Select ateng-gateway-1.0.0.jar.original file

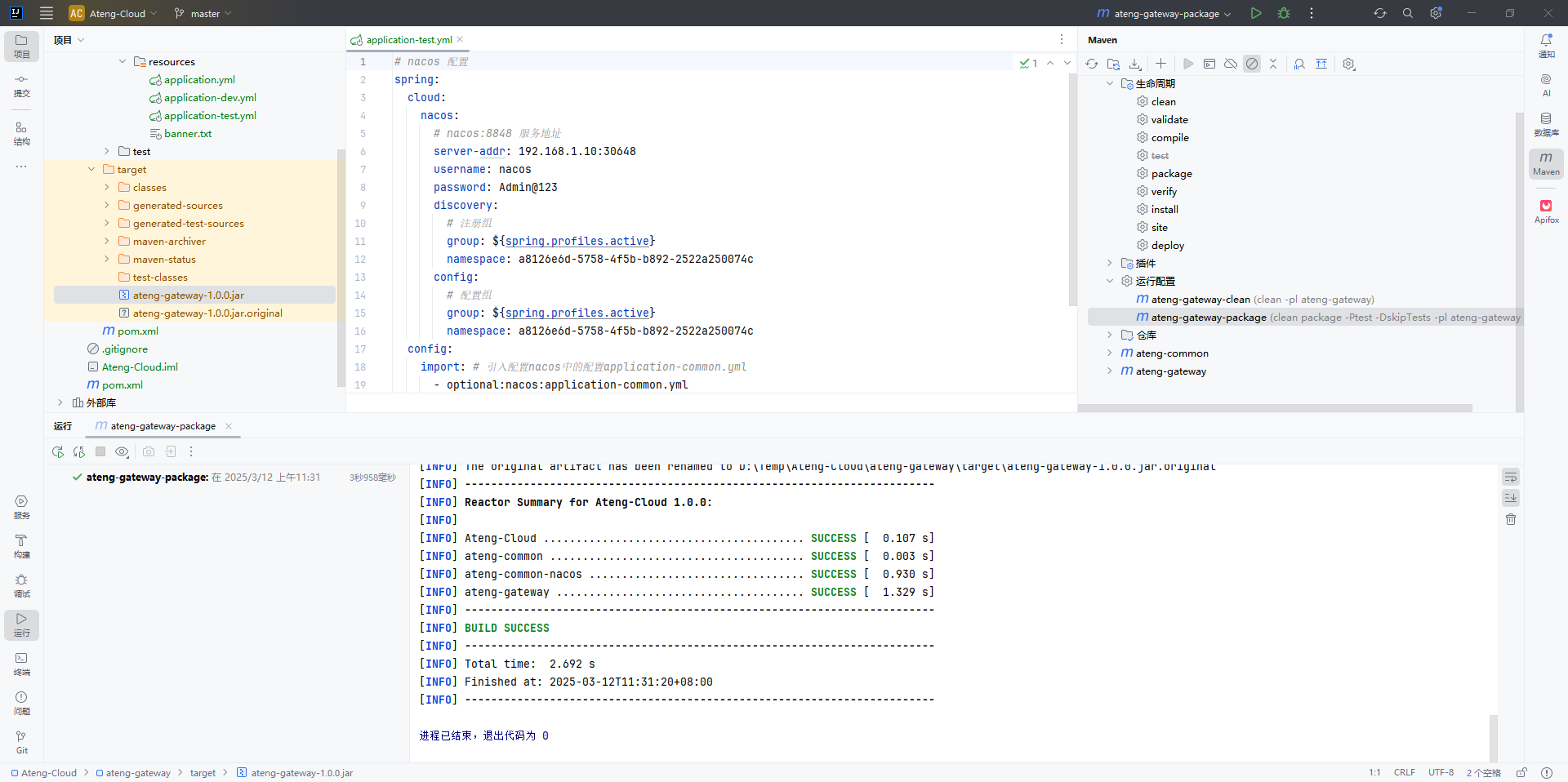coord(207,313)
